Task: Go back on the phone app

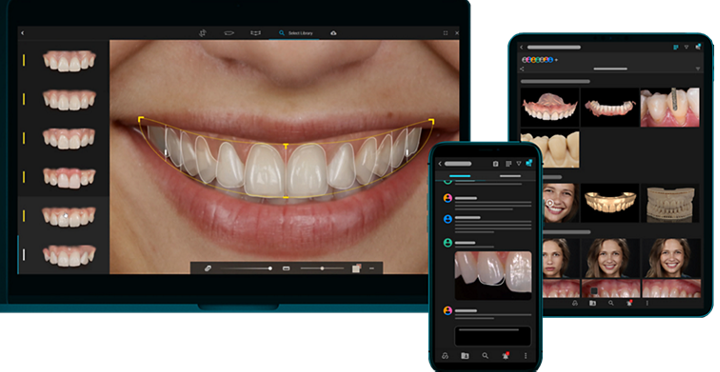Action: (x=440, y=164)
